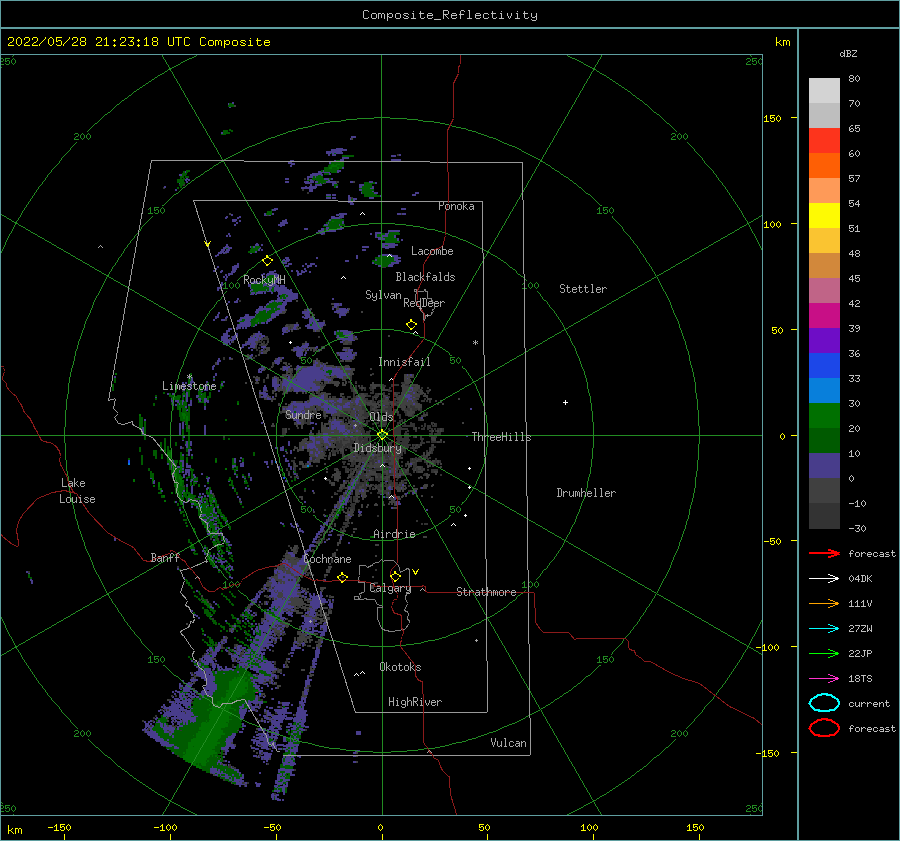Viewport: 900px width, 841px height.
Task: Click the Didsbury city label
Action: (377, 448)
